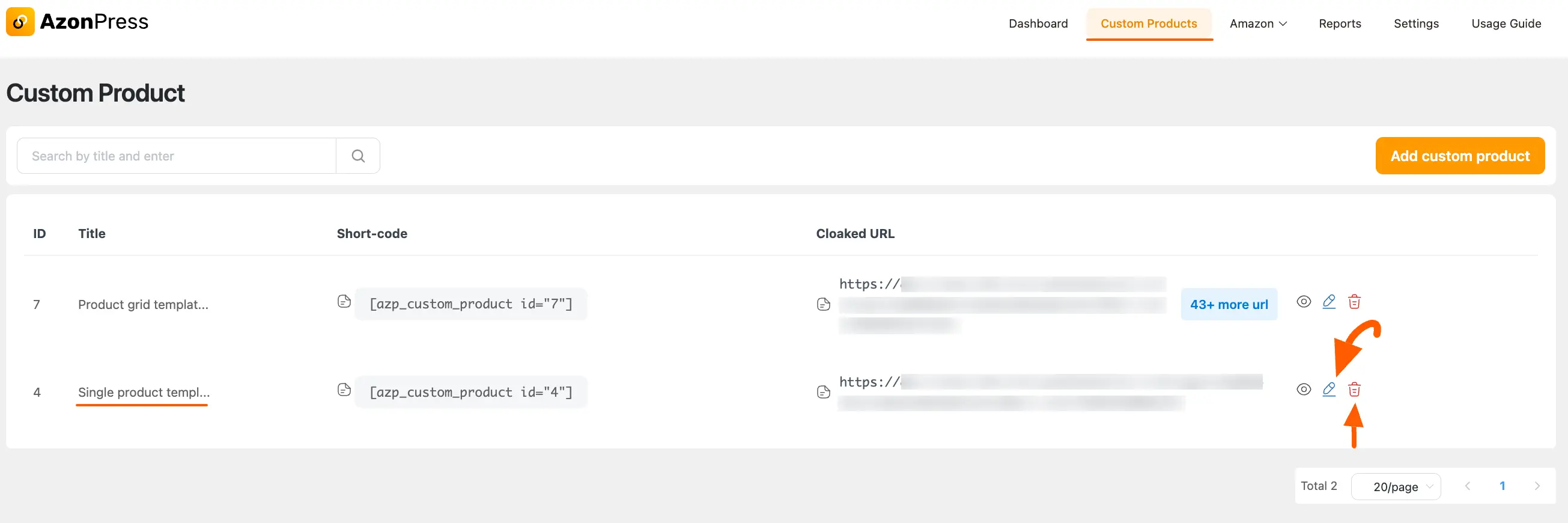Open the 20/page size dropdown
This screenshot has width=1568, height=523.
coord(1395,486)
